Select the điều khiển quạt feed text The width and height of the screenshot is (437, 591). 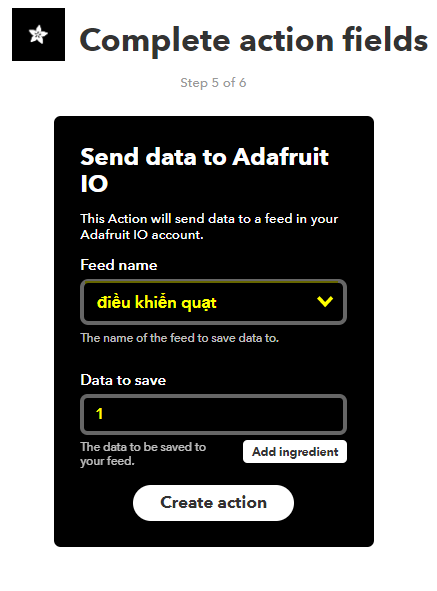(x=156, y=303)
